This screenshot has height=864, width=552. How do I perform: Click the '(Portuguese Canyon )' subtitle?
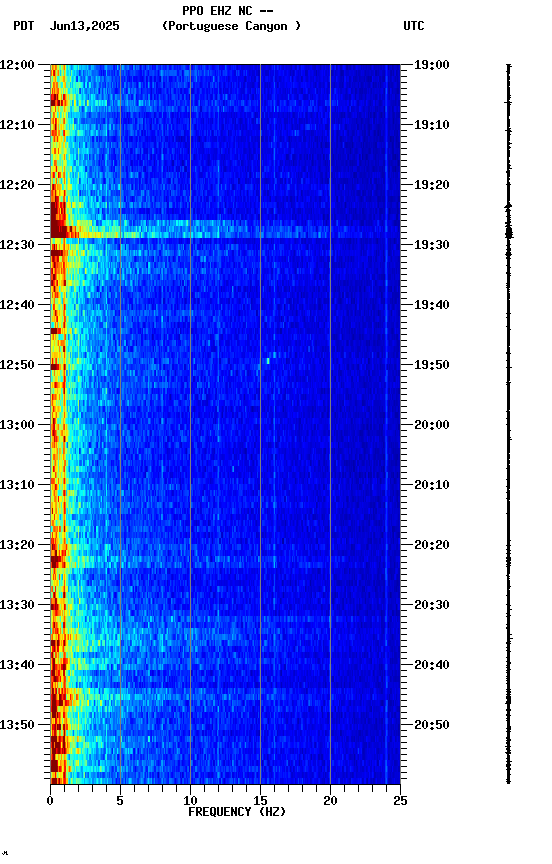click(x=231, y=26)
